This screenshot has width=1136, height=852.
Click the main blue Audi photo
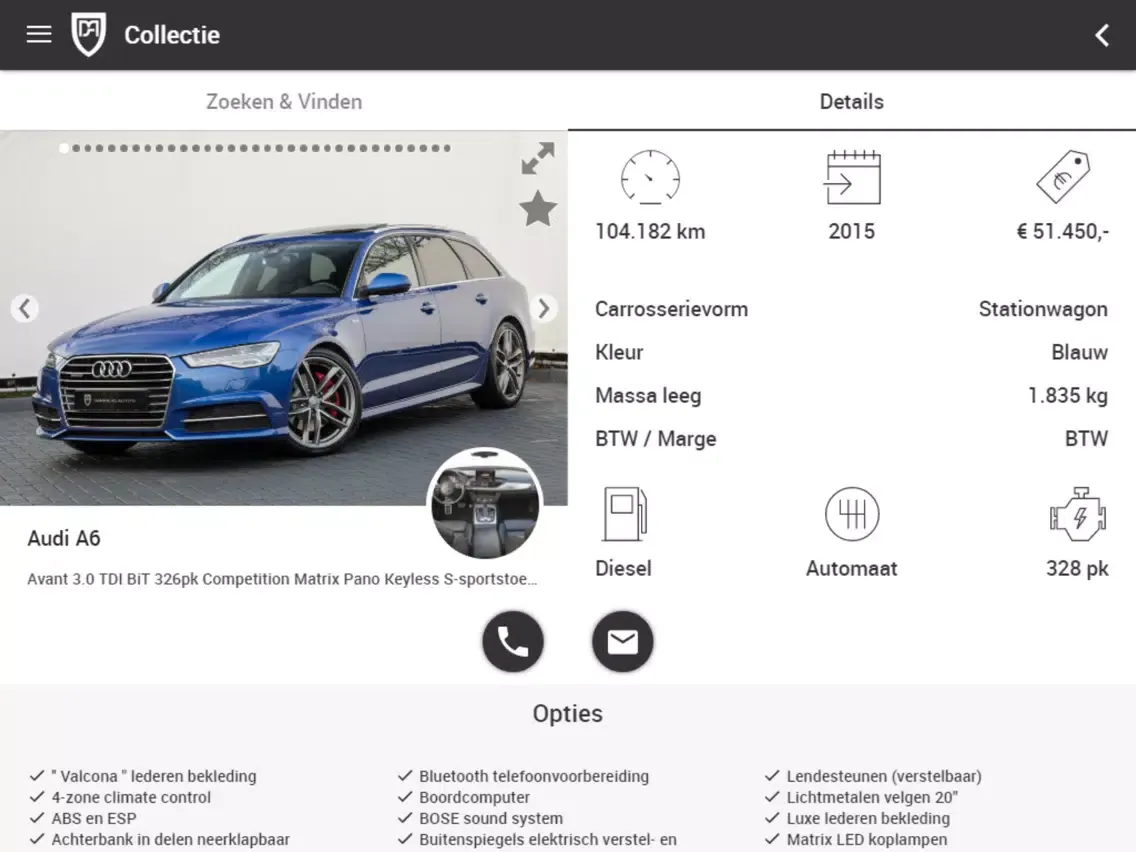coord(283,319)
